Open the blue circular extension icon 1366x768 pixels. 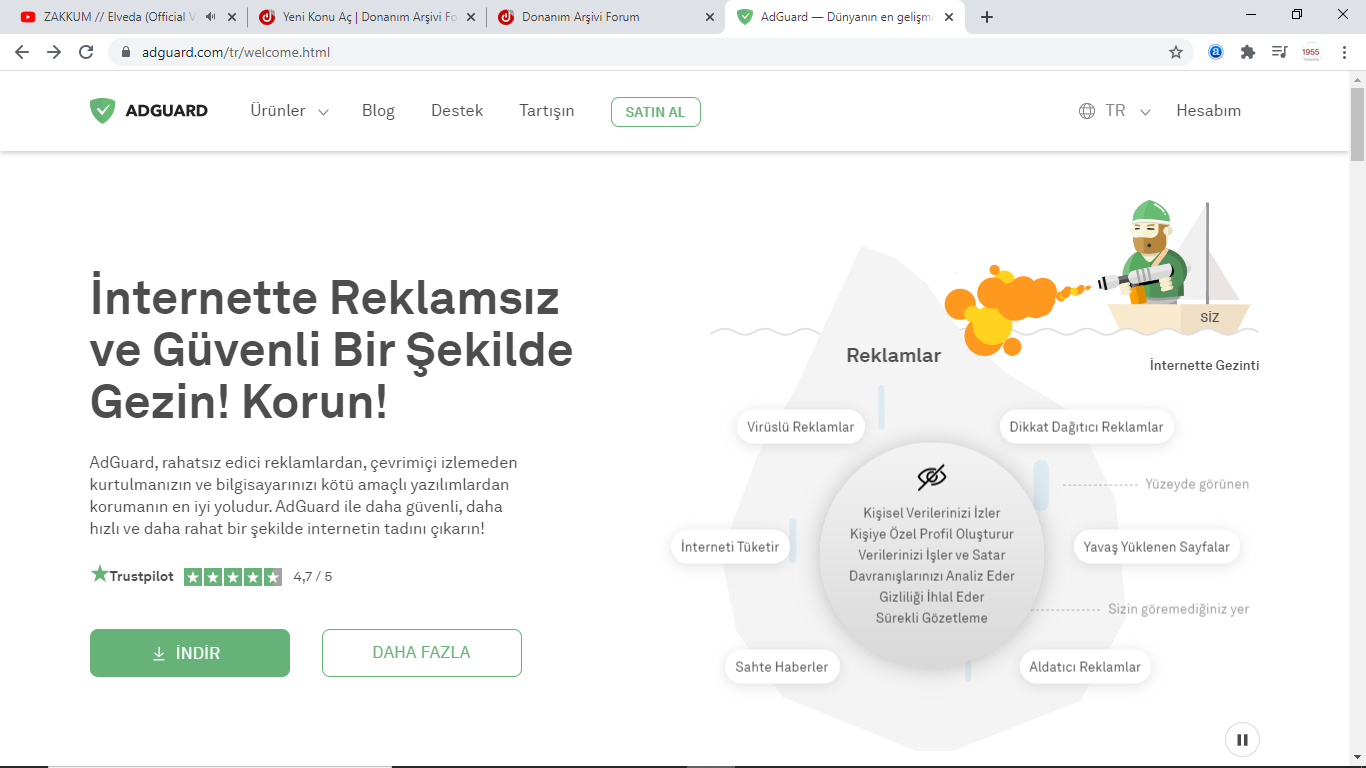click(x=1216, y=52)
